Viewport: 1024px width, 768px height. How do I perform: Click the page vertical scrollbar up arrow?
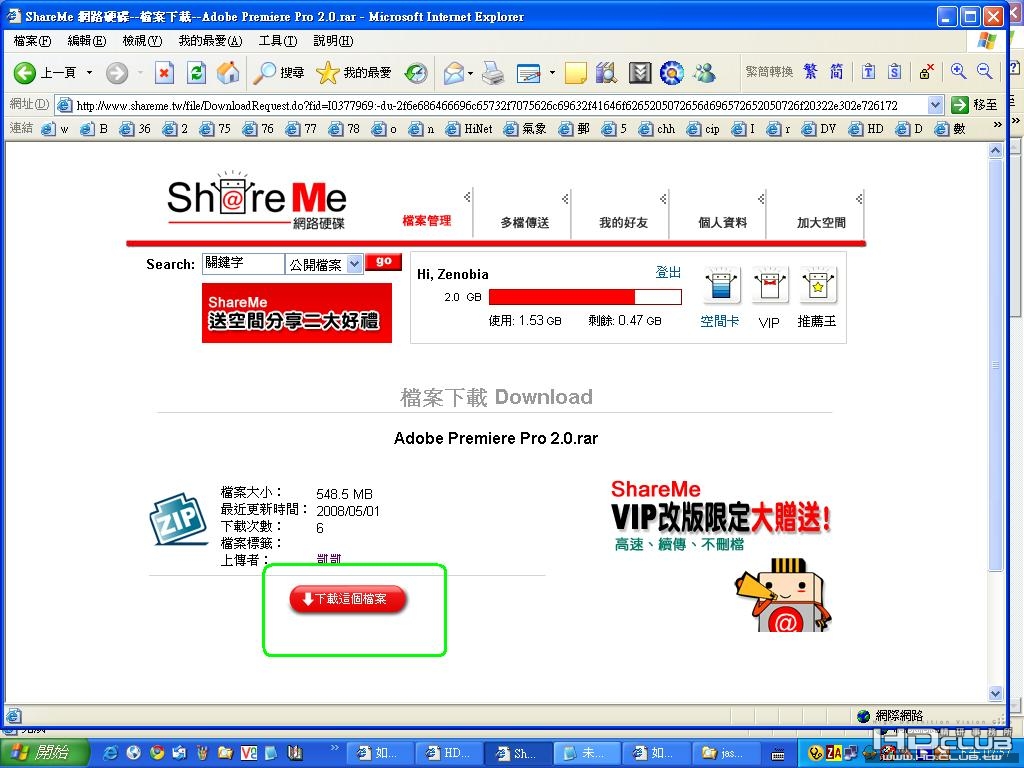(x=995, y=150)
